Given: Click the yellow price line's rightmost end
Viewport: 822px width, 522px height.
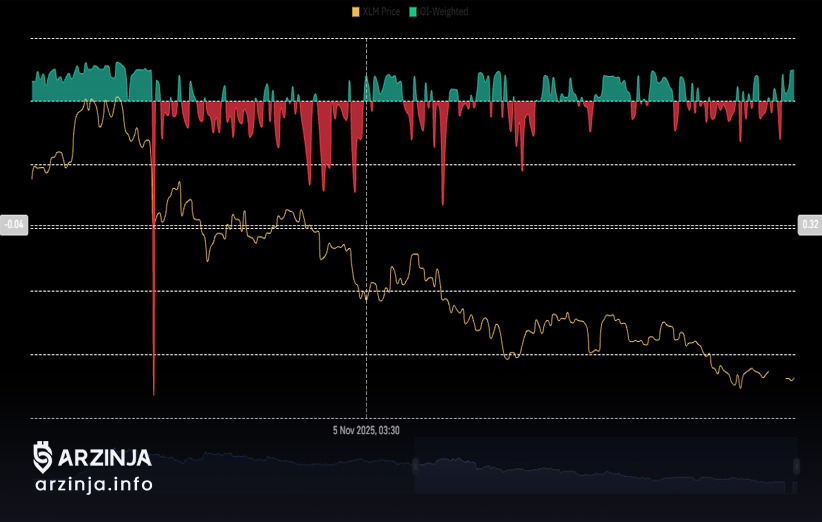Looking at the screenshot, I should click(x=793, y=379).
